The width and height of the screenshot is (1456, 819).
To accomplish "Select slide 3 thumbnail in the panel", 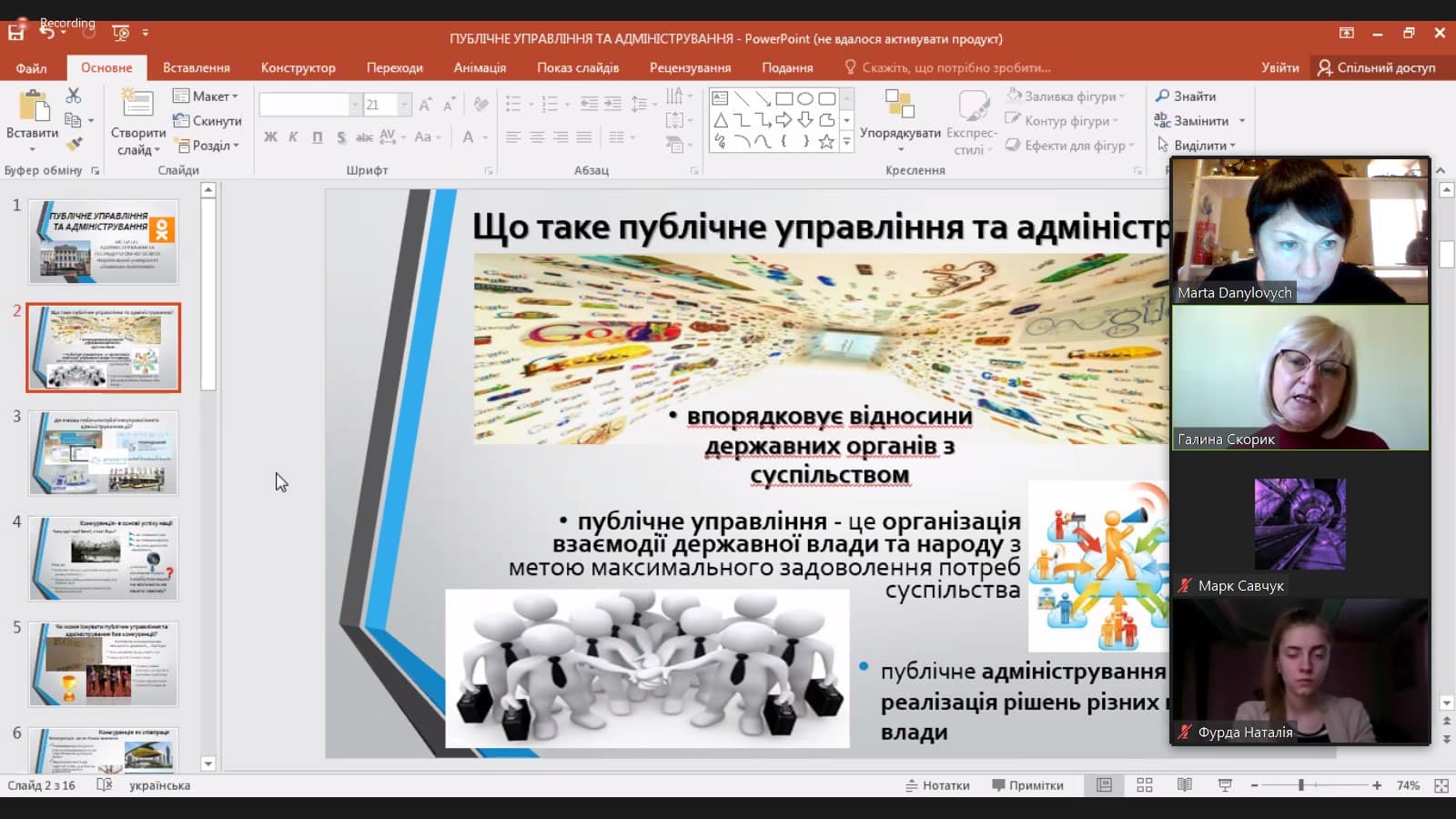I will tap(104, 453).
